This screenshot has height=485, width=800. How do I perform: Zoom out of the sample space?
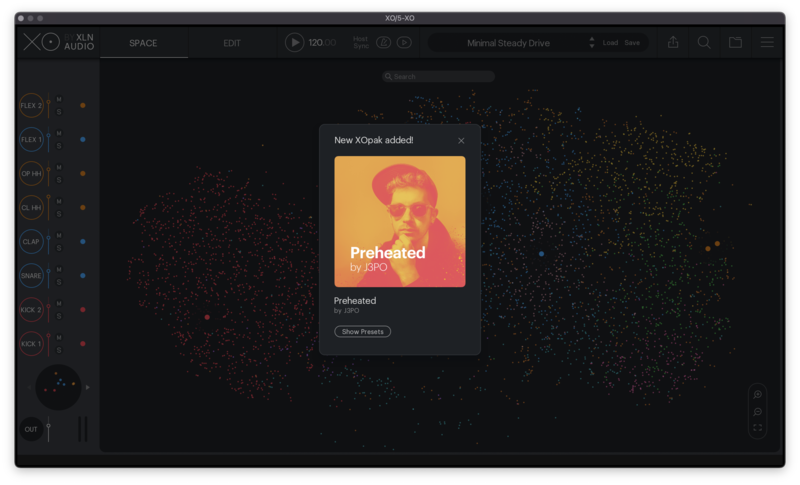coord(758,412)
